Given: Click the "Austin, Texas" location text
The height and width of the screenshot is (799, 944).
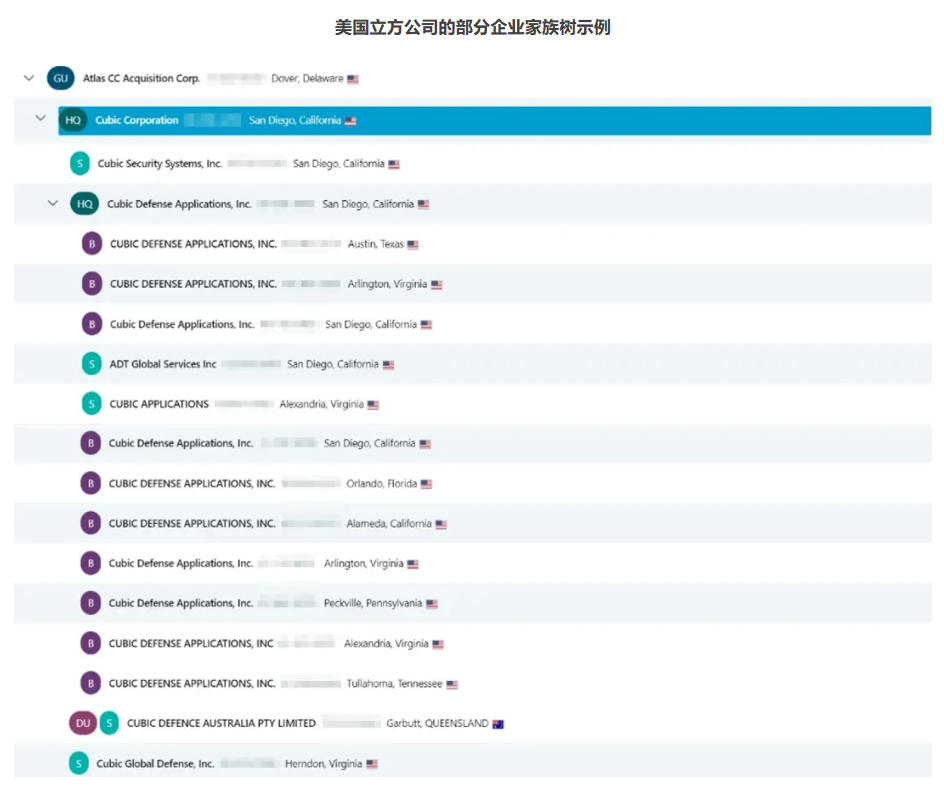Looking at the screenshot, I should click(x=376, y=244).
